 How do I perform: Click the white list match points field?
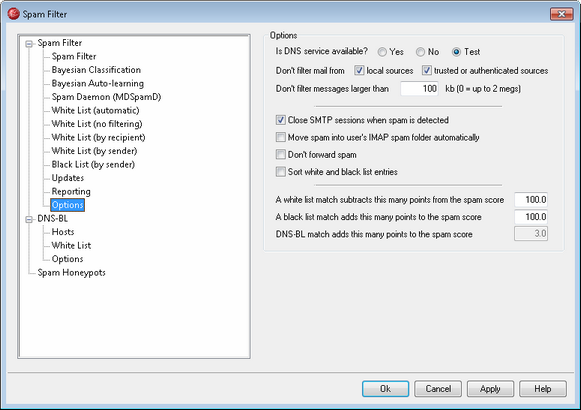tap(531, 200)
